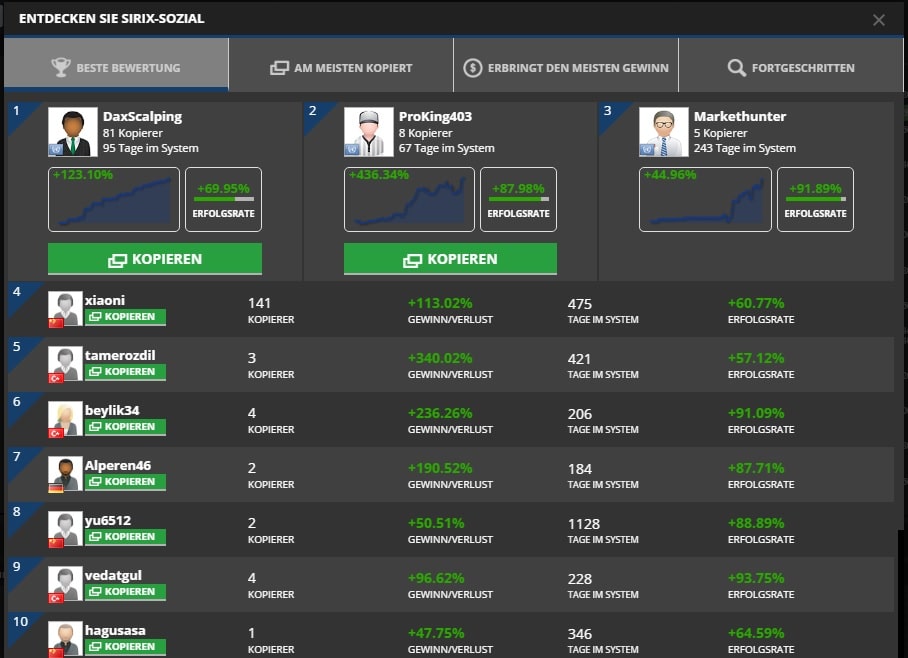Copy trader vedatgul with Kopieren button
908x658 pixels.
(125, 592)
